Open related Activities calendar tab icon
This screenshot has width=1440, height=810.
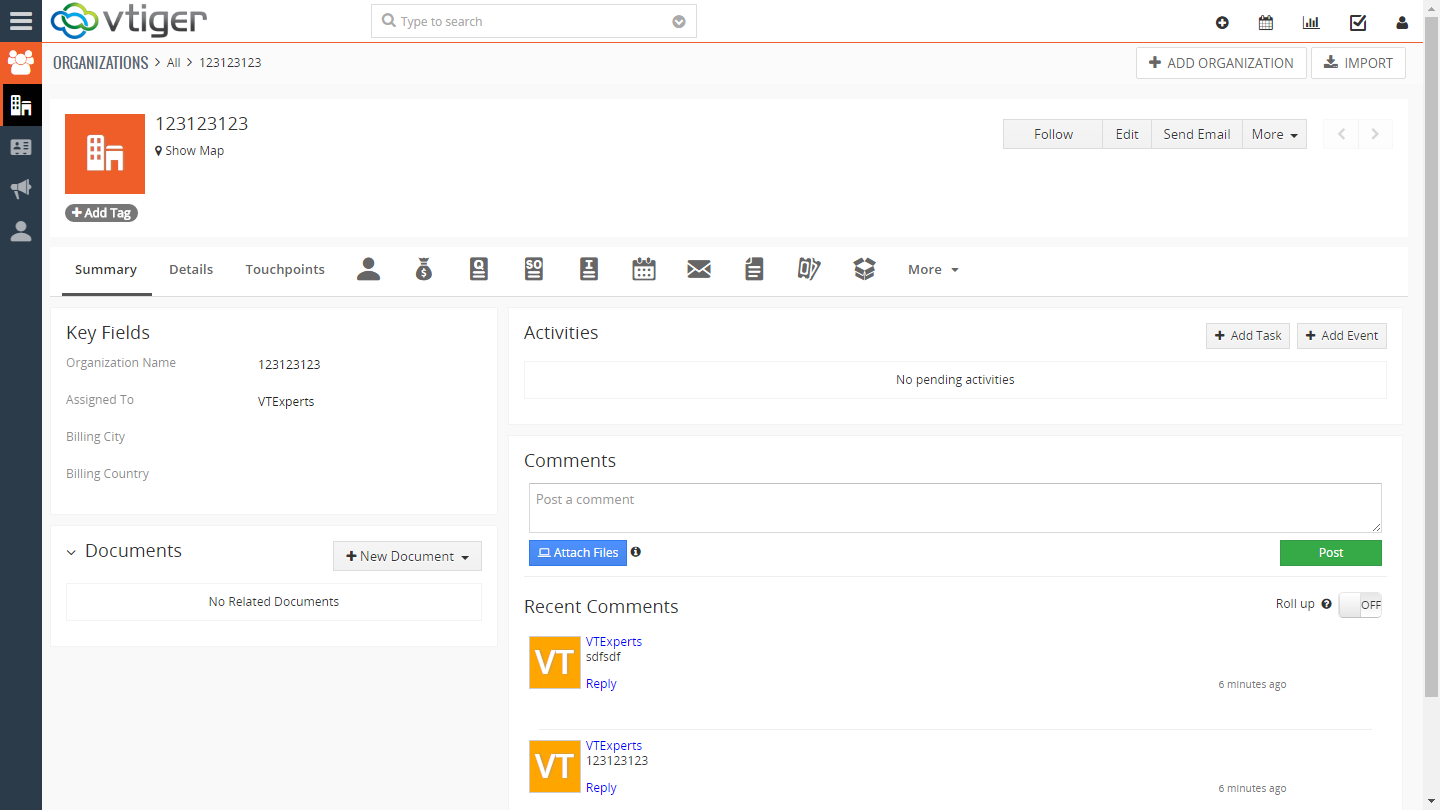(644, 269)
